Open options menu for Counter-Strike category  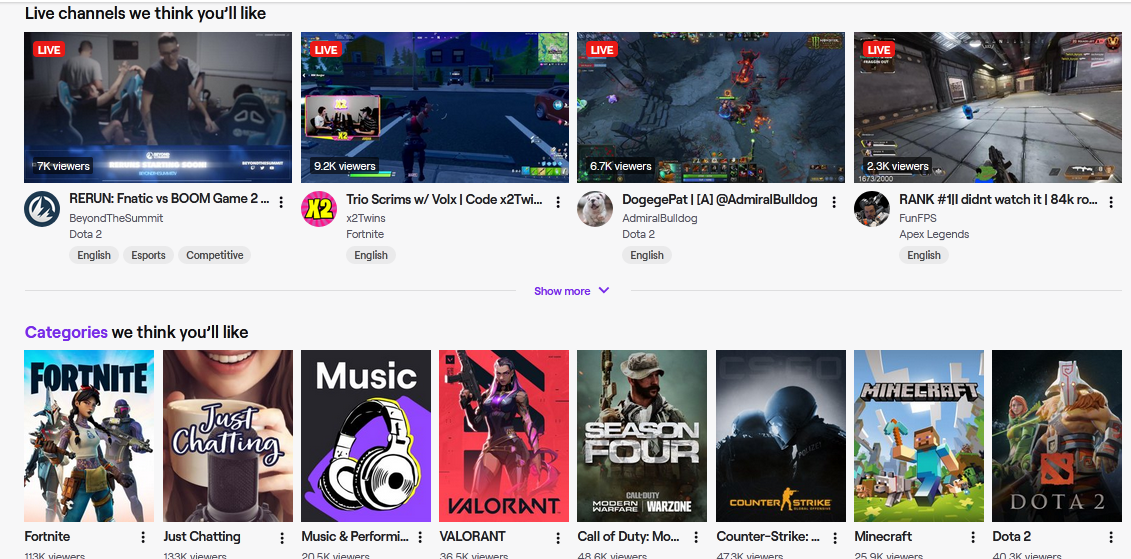coord(835,537)
